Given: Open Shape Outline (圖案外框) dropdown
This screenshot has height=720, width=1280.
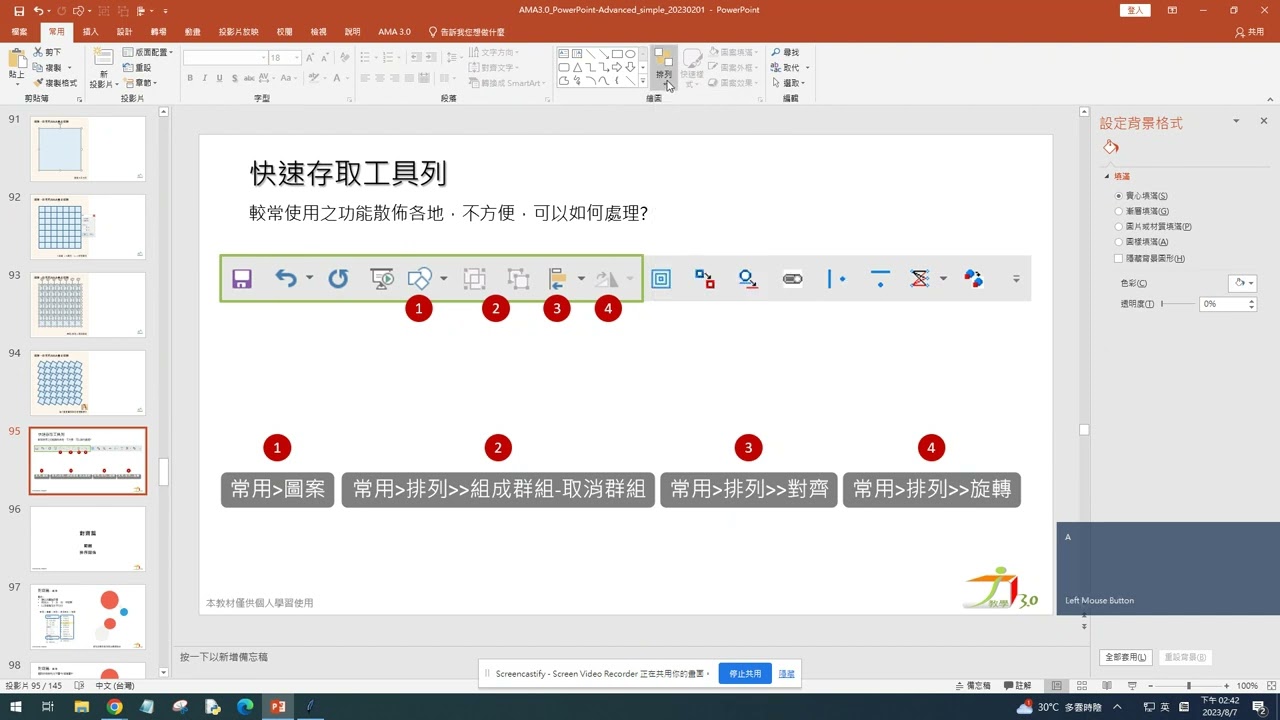Looking at the screenshot, I should 733,67.
